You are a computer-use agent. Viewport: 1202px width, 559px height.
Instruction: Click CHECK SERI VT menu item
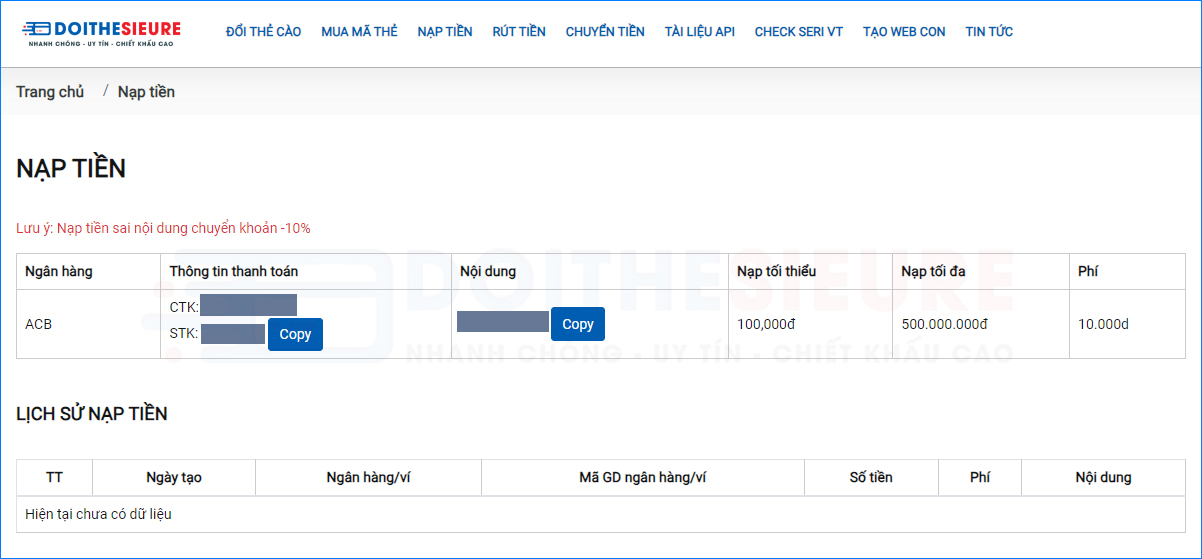(x=798, y=32)
